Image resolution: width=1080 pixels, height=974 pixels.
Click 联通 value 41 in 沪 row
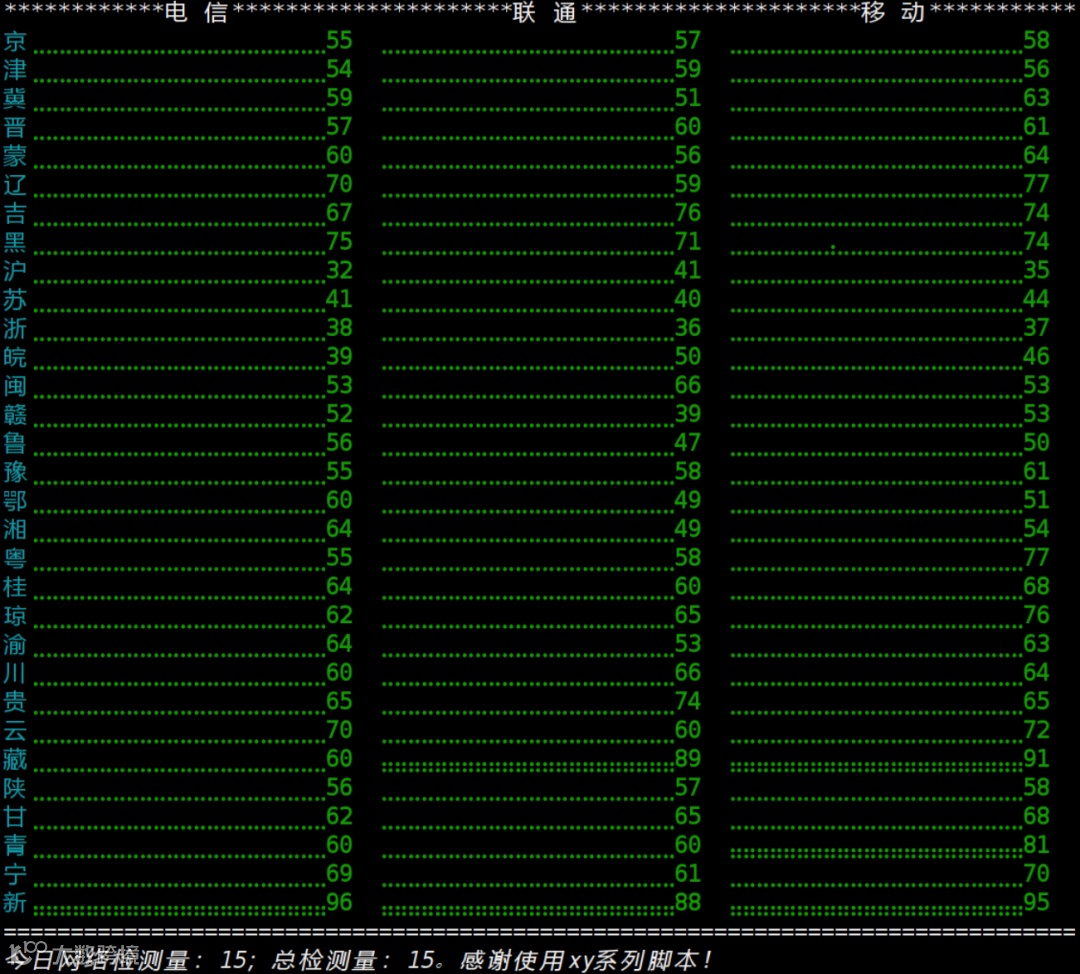(x=688, y=270)
